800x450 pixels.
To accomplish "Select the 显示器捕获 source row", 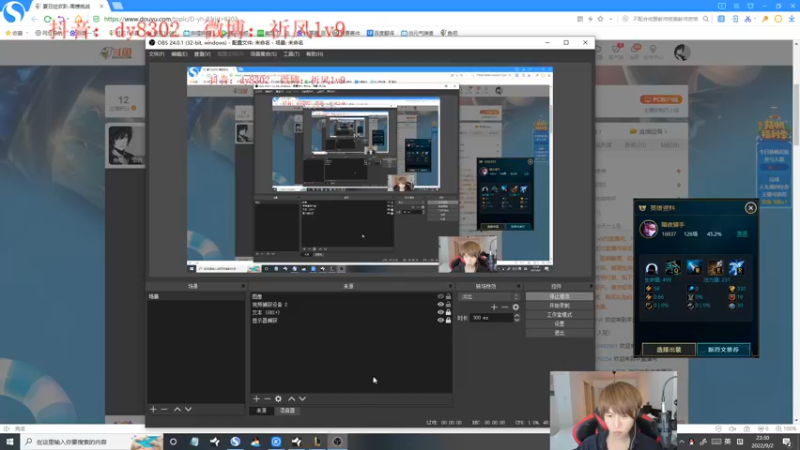I will coord(351,320).
